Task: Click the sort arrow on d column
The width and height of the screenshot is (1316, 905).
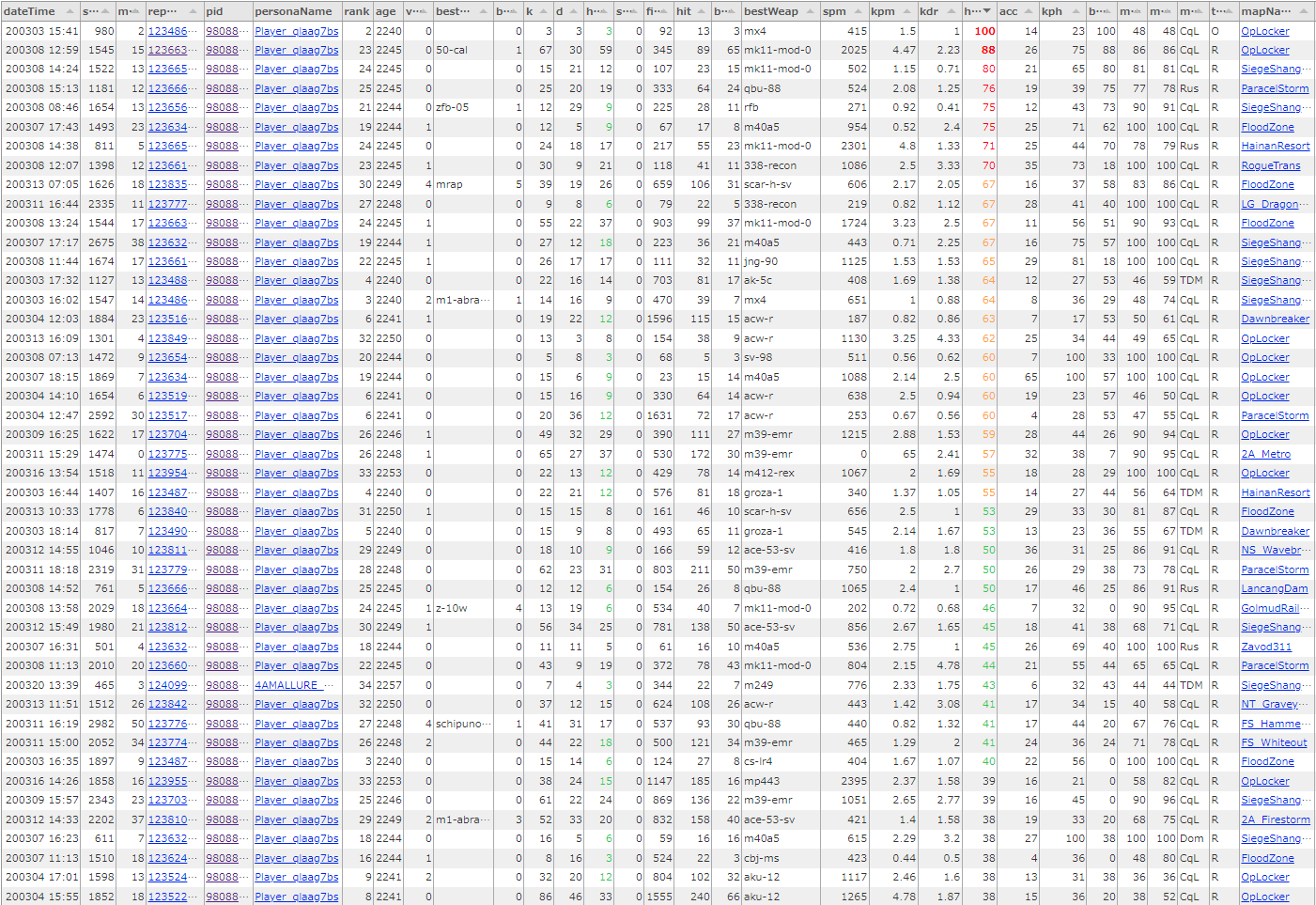Action: [x=575, y=11]
